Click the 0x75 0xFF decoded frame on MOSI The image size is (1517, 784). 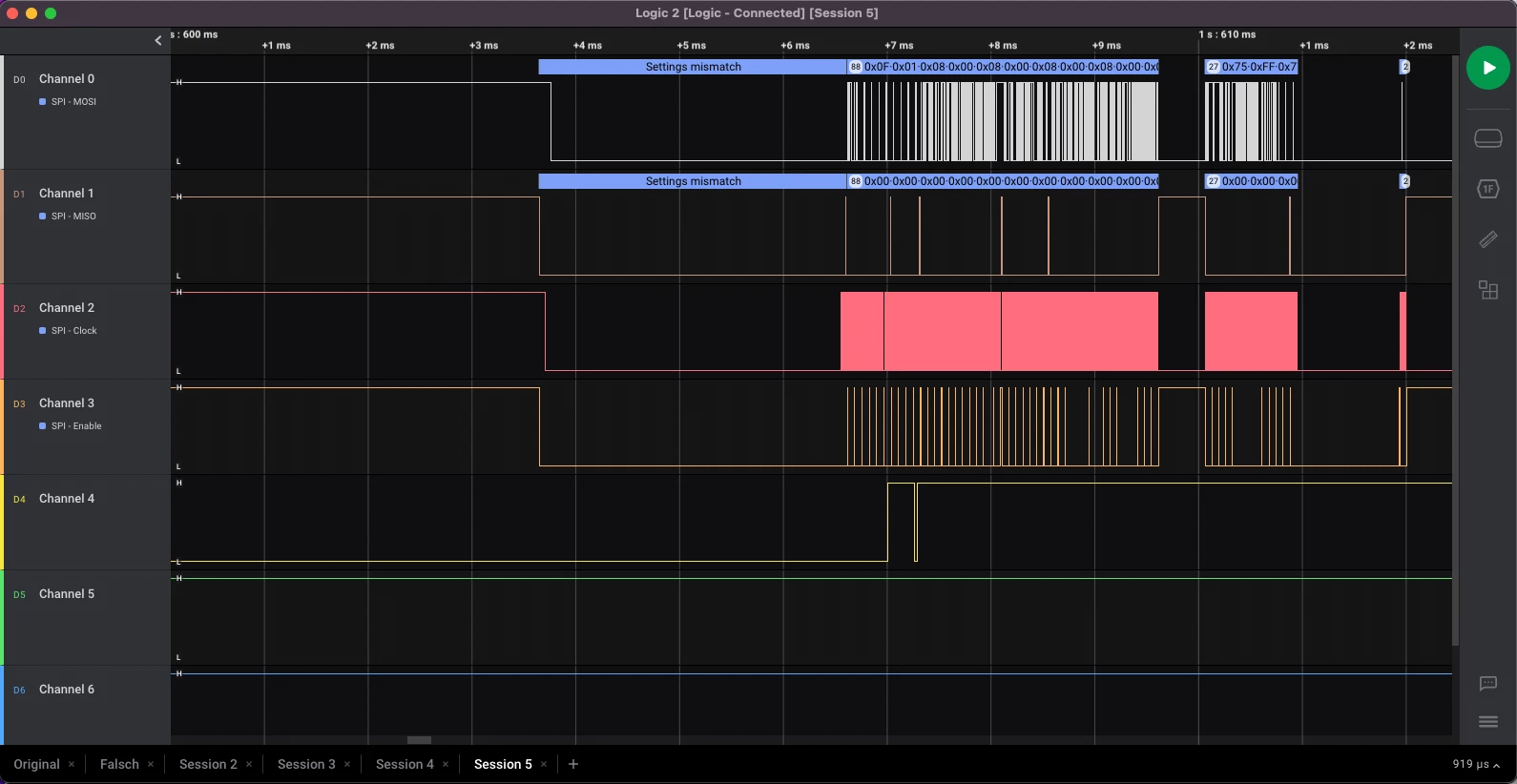[x=1251, y=67]
